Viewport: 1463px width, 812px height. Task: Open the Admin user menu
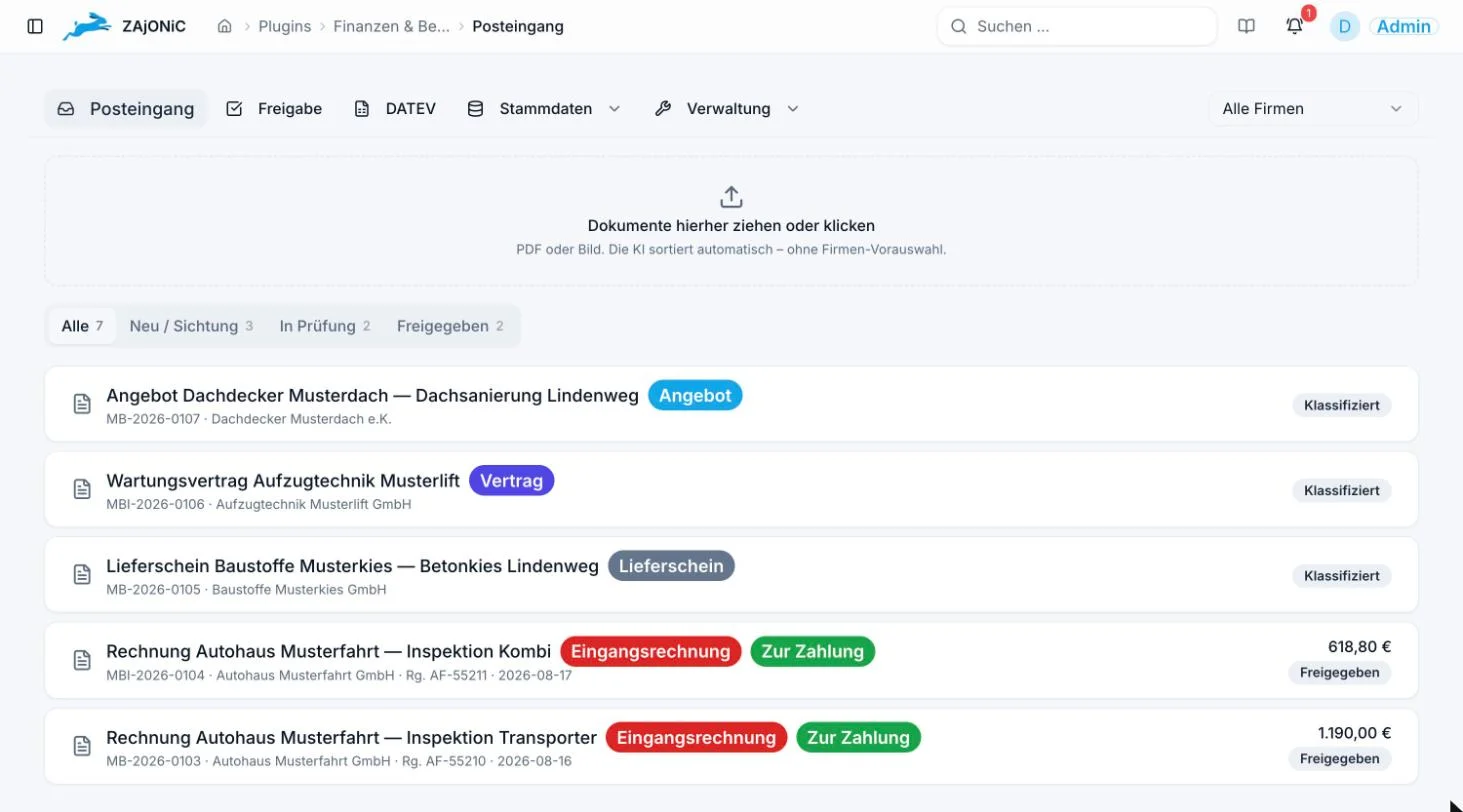click(1404, 27)
